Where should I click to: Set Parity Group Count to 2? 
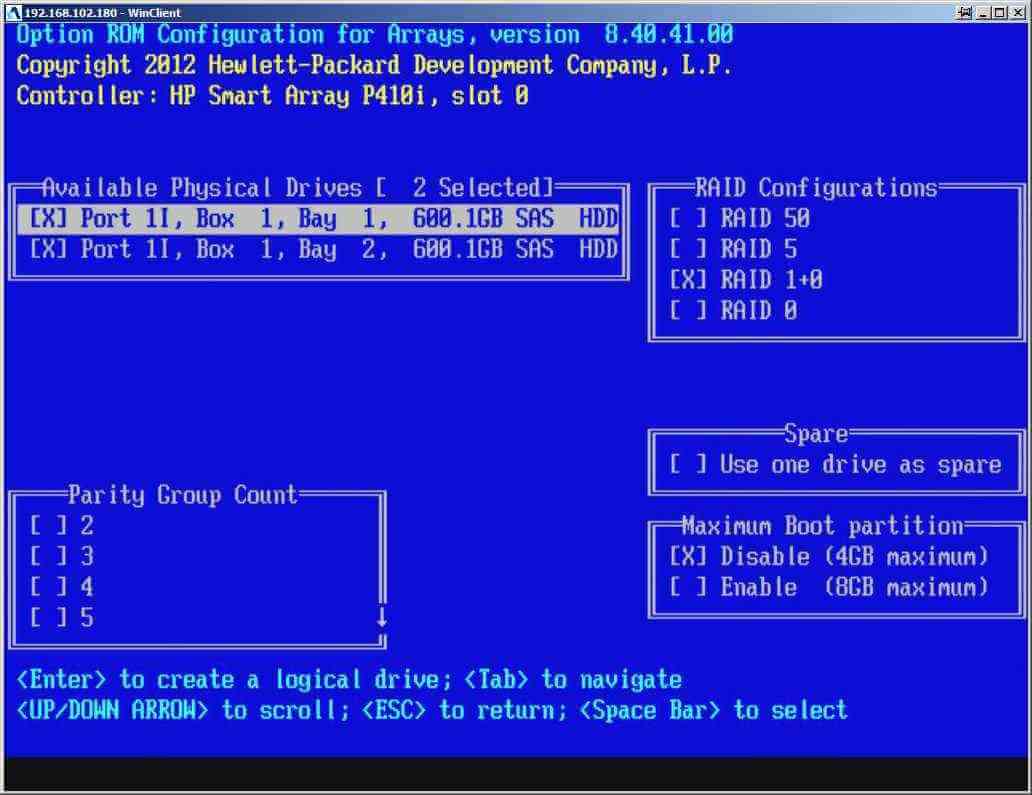point(62,526)
